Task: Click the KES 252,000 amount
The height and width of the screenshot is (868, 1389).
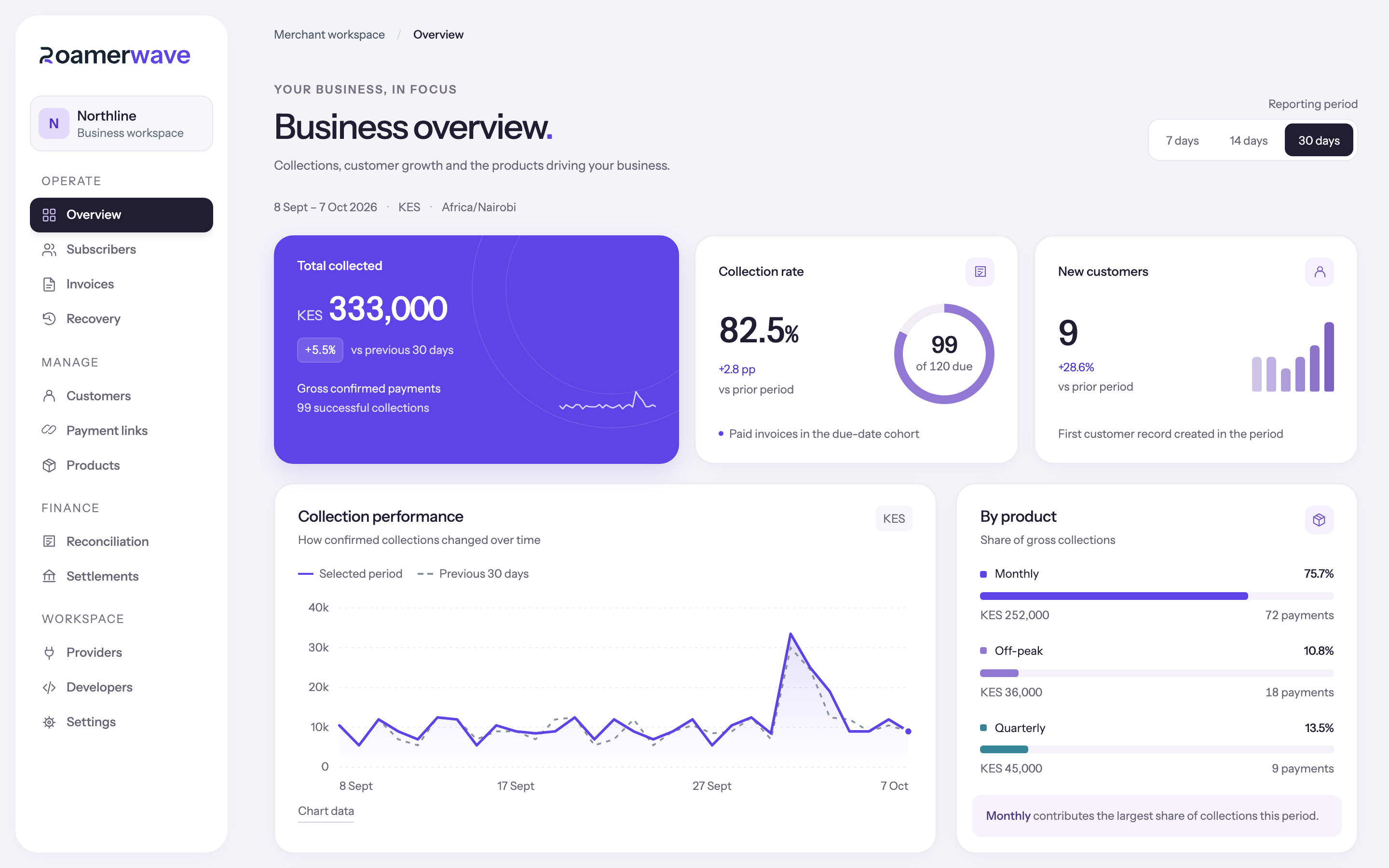Action: click(1015, 615)
